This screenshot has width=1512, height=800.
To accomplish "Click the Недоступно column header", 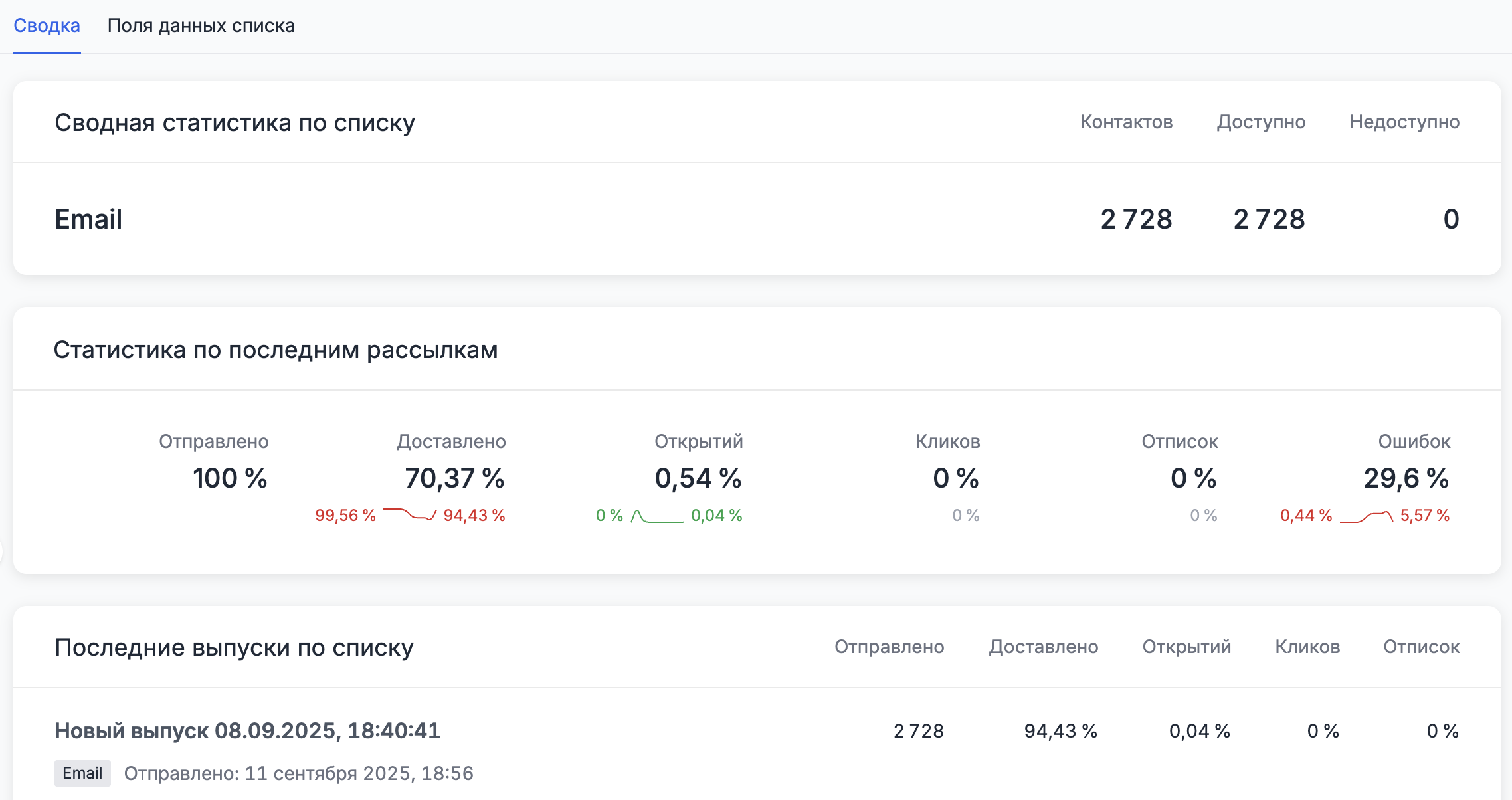I will coord(1404,122).
